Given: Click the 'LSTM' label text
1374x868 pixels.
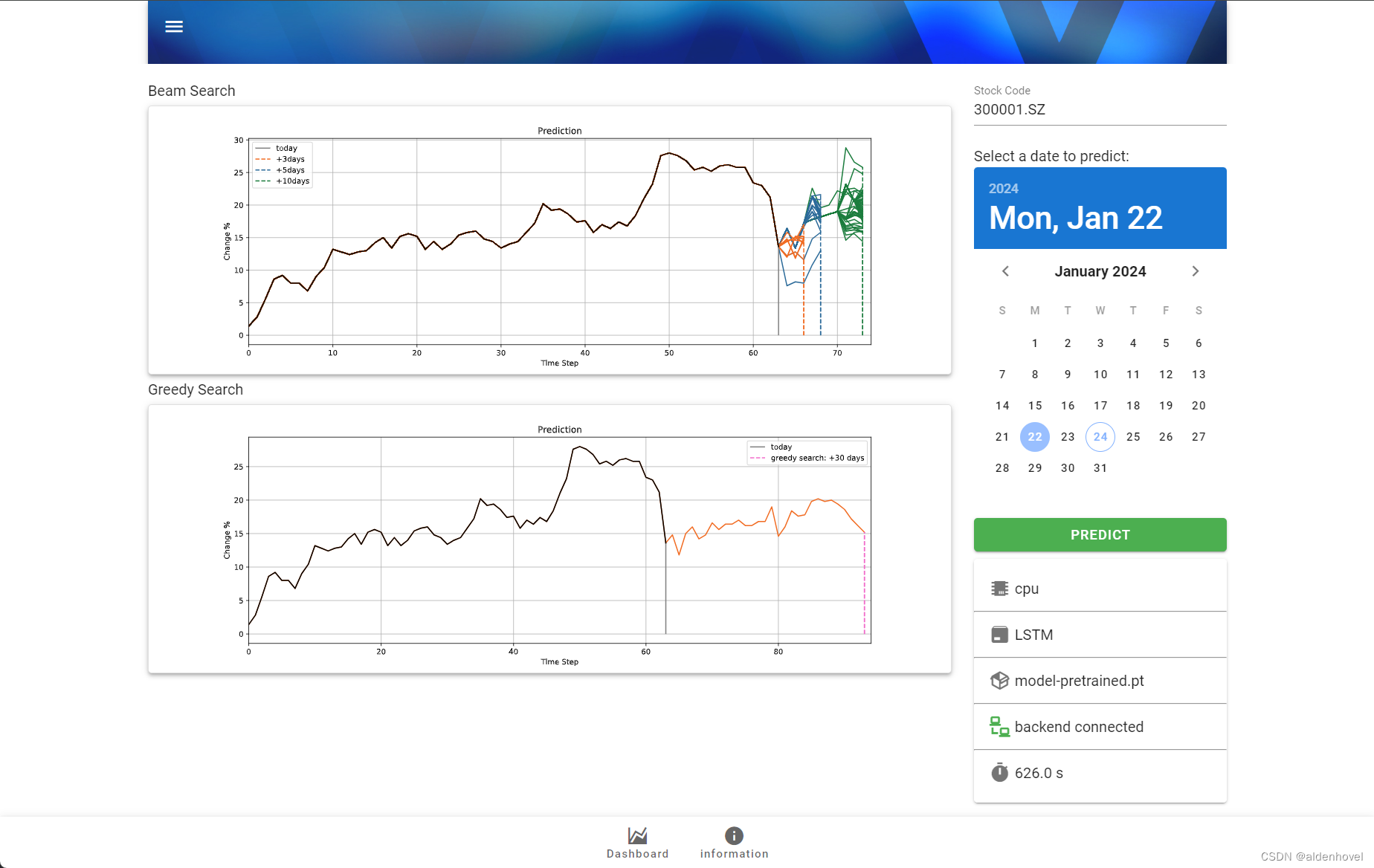Looking at the screenshot, I should click(x=1033, y=635).
